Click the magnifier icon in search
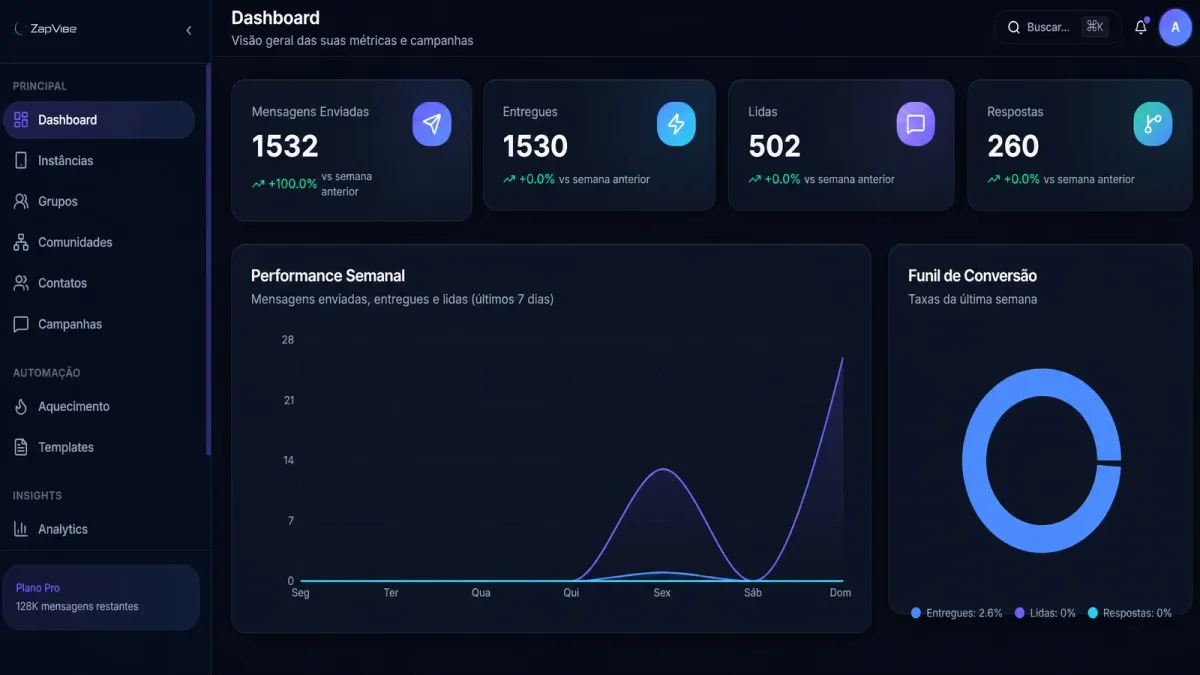The height and width of the screenshot is (675, 1200). pyautogui.click(x=1014, y=28)
